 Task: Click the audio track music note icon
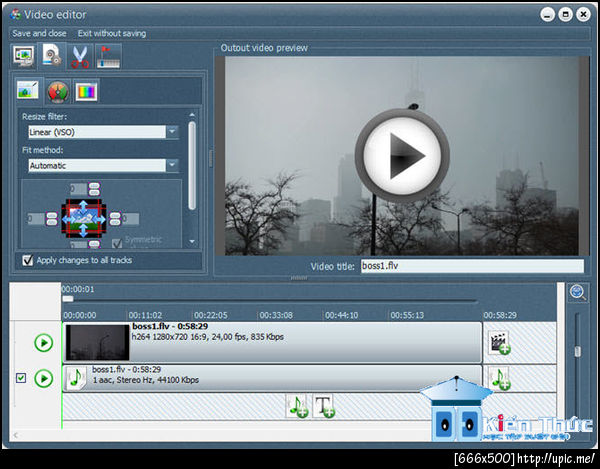(x=76, y=378)
